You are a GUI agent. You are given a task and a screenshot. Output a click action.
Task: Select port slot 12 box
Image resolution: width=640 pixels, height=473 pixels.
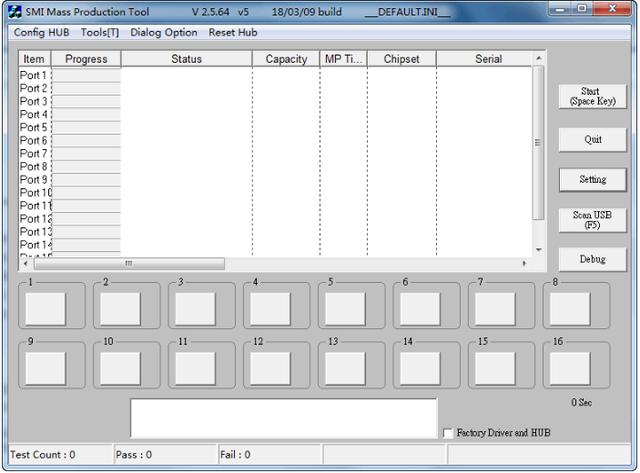click(x=270, y=369)
